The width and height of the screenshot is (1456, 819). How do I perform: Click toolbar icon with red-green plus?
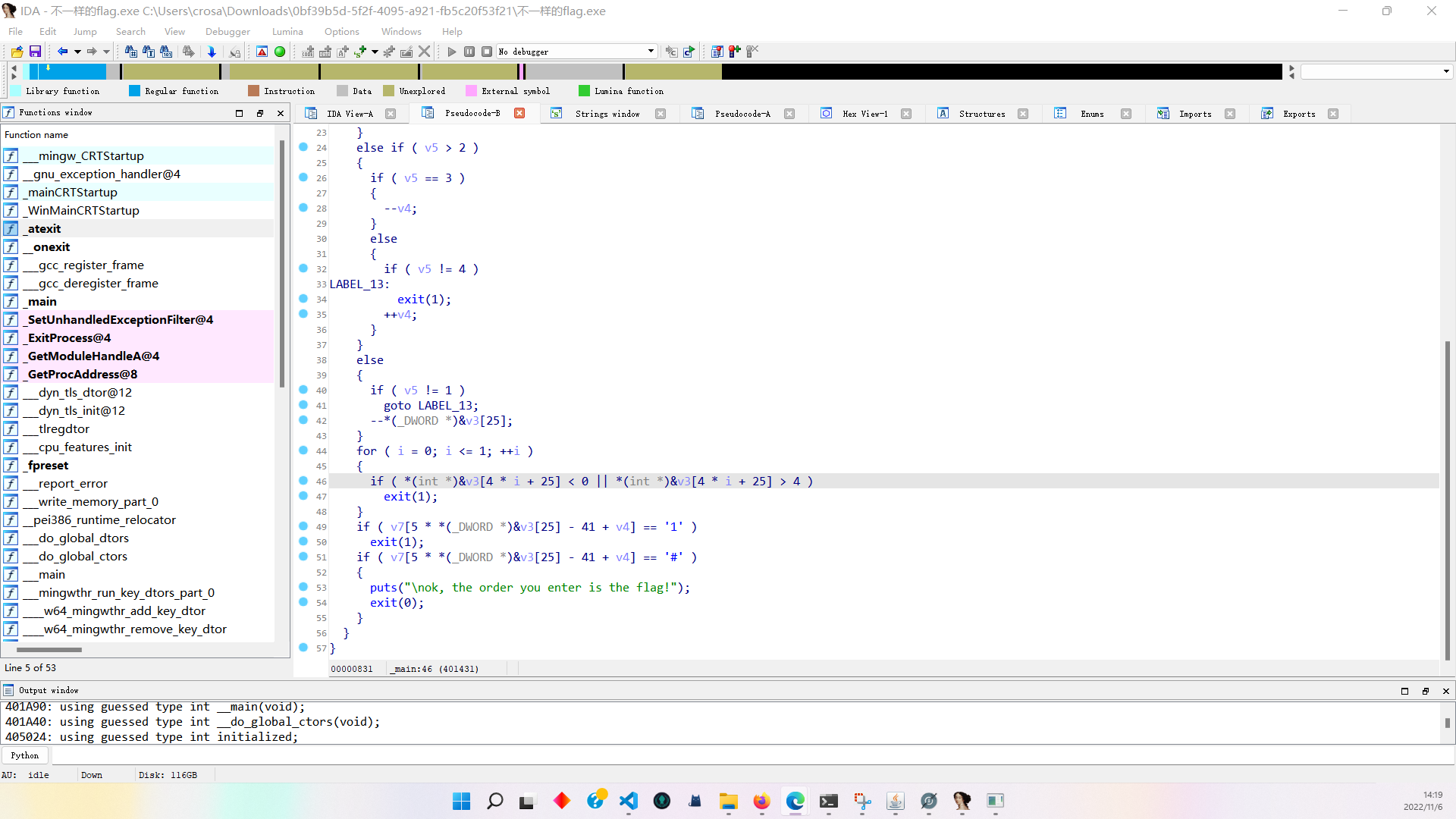(x=734, y=52)
